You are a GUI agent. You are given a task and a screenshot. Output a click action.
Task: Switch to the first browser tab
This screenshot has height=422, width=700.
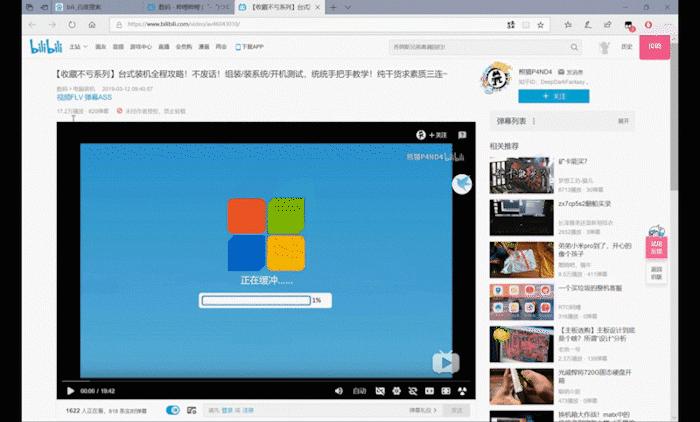point(96,7)
